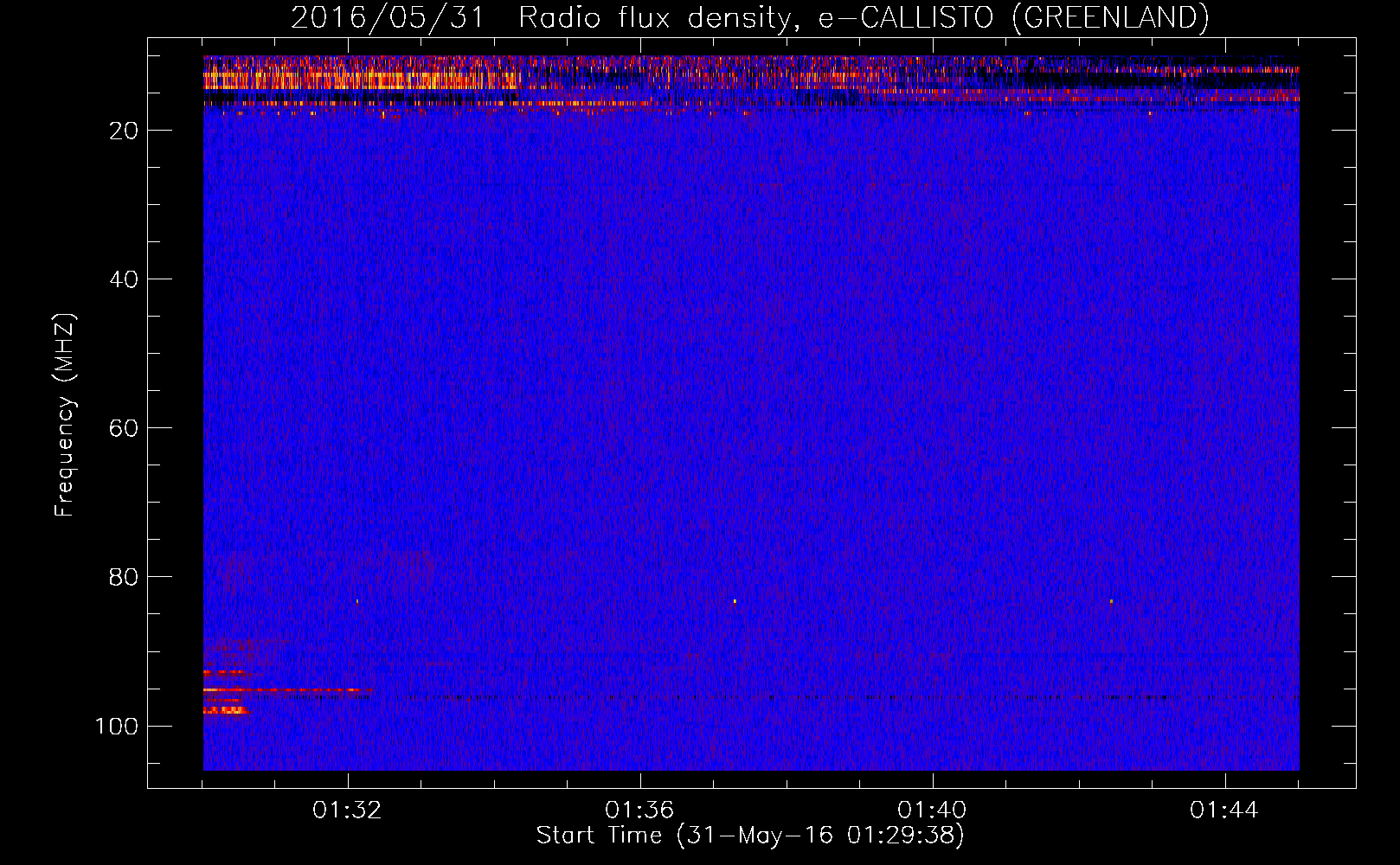
Task: Click the 80 MHz frequency tick label
Action: (x=124, y=577)
